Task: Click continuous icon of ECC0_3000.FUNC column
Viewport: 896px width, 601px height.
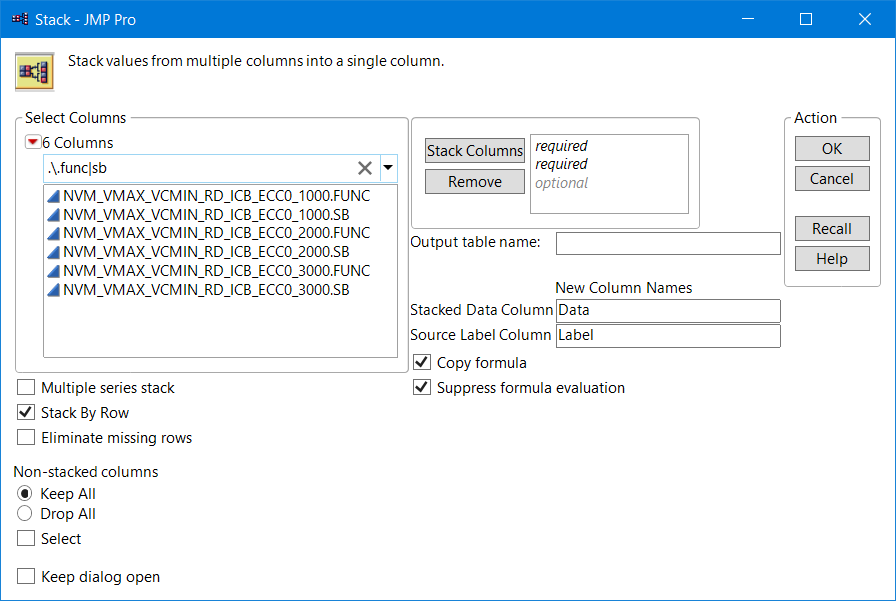Action: [x=54, y=271]
